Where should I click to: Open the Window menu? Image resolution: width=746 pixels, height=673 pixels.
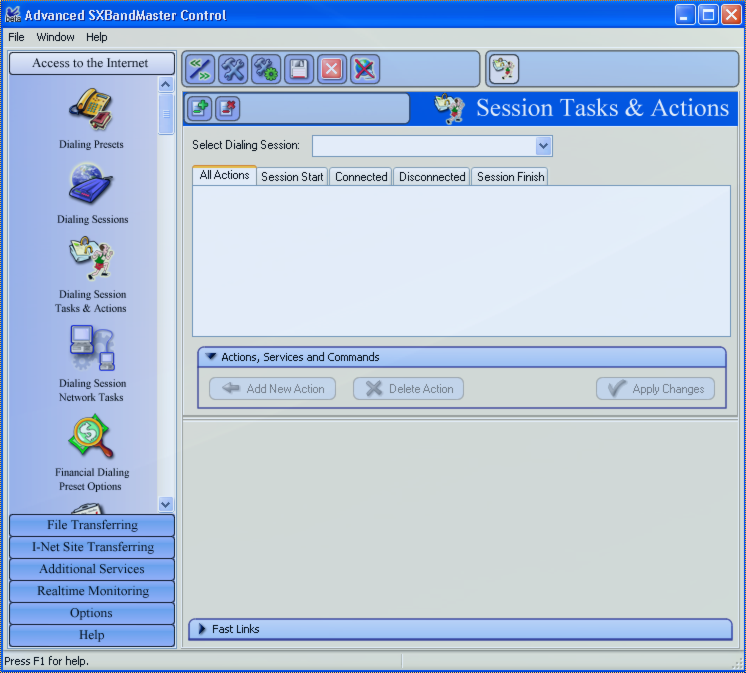click(x=55, y=37)
